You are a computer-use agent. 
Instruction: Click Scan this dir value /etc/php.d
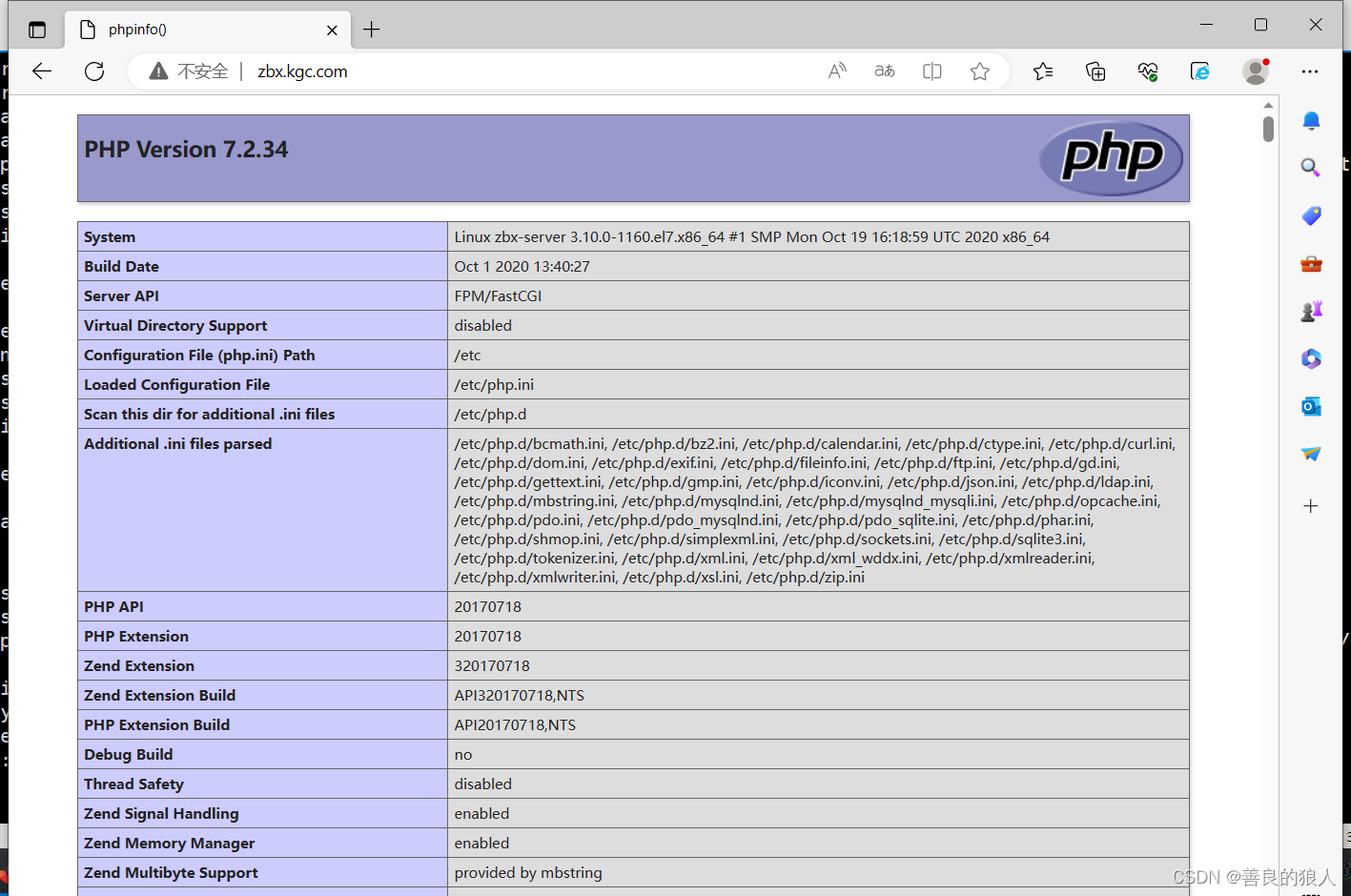(490, 415)
